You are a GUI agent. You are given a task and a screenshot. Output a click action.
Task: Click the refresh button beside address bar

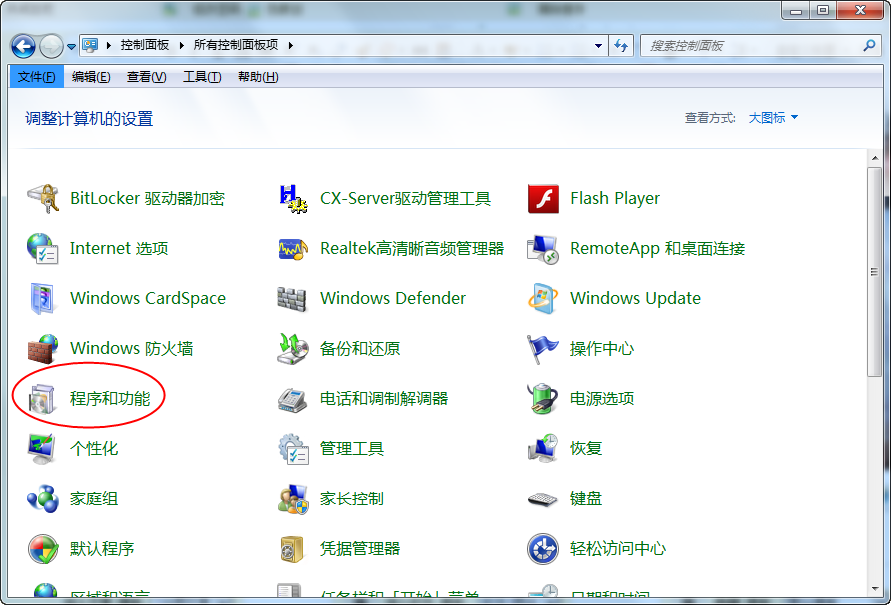pyautogui.click(x=621, y=45)
